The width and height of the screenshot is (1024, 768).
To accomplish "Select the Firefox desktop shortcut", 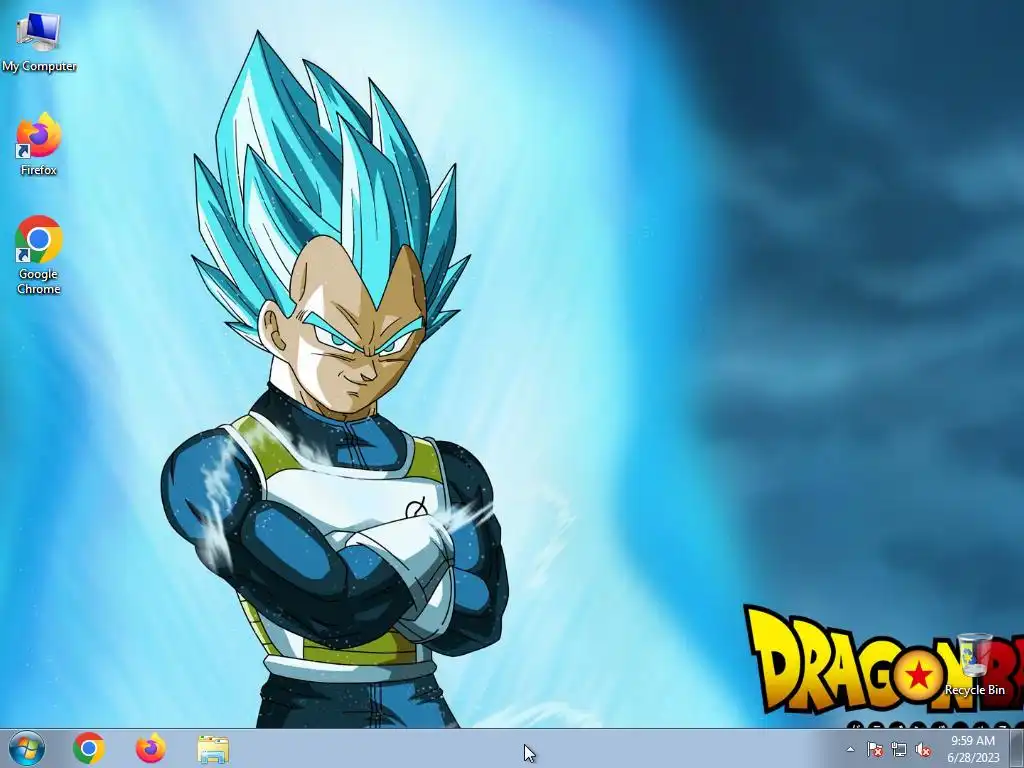I will pyautogui.click(x=39, y=145).
